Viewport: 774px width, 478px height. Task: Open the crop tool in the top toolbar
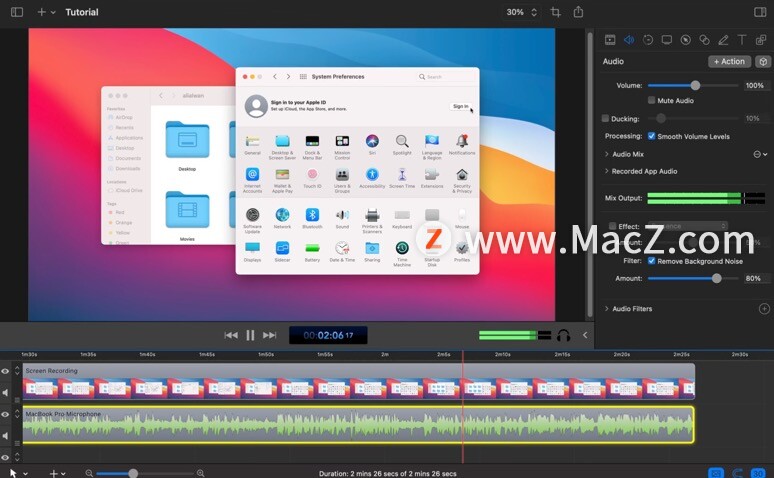coord(555,12)
